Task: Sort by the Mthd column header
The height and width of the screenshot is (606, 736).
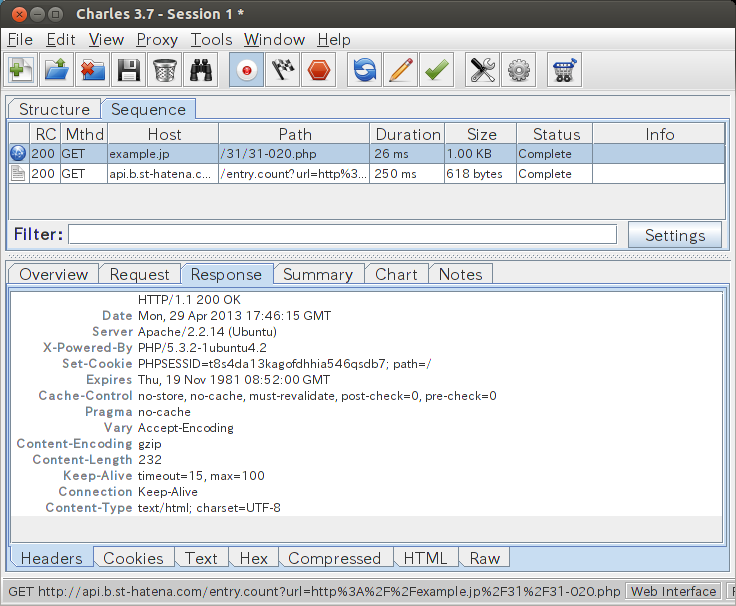Action: (x=84, y=134)
